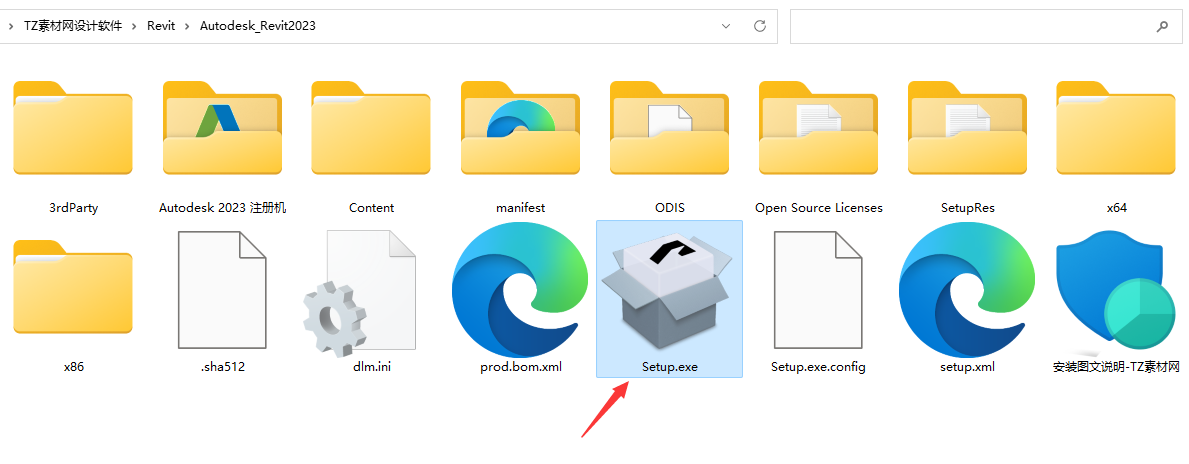1189x464 pixels.
Task: Click the Setup.exe name label
Action: pos(670,367)
